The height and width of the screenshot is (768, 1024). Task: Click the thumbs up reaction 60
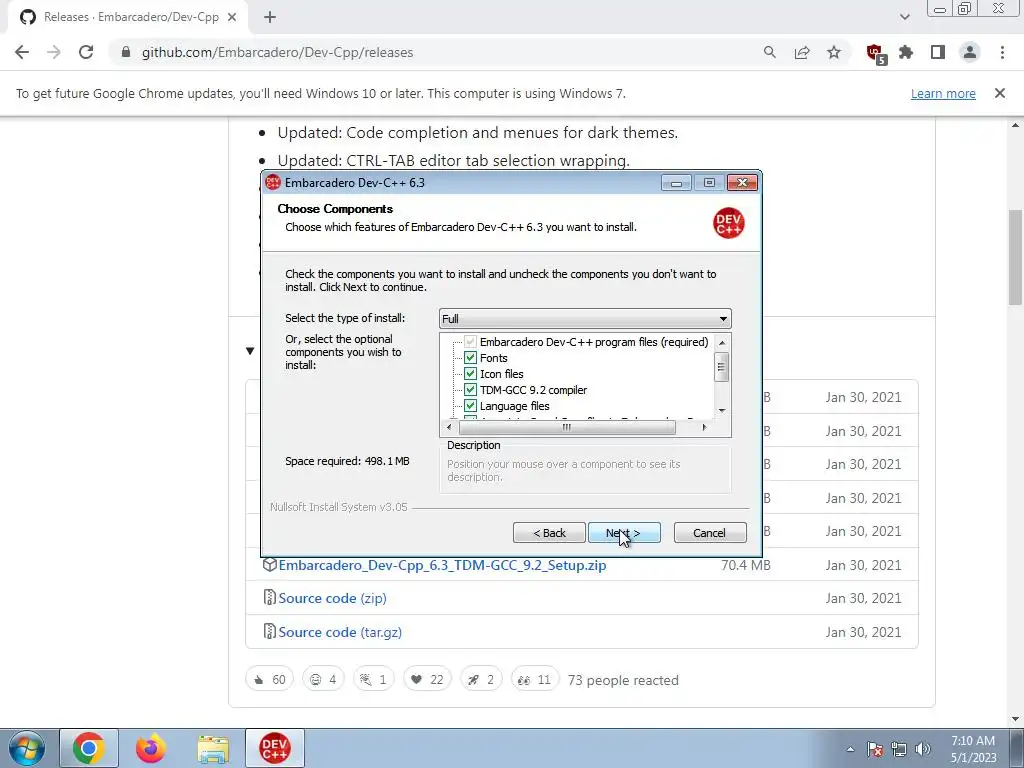pos(270,680)
